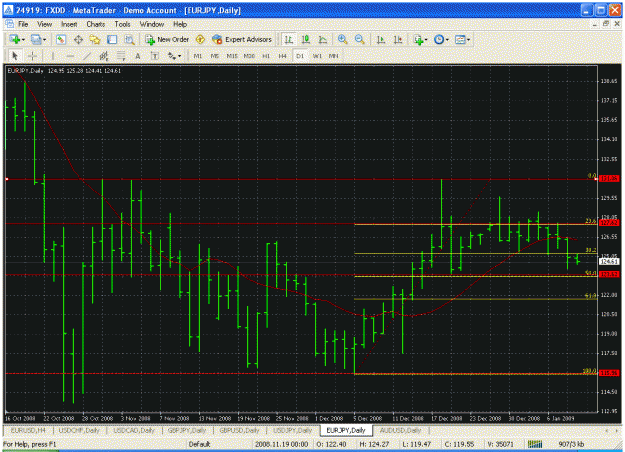Toggle D1 timeframe

[x=300, y=56]
